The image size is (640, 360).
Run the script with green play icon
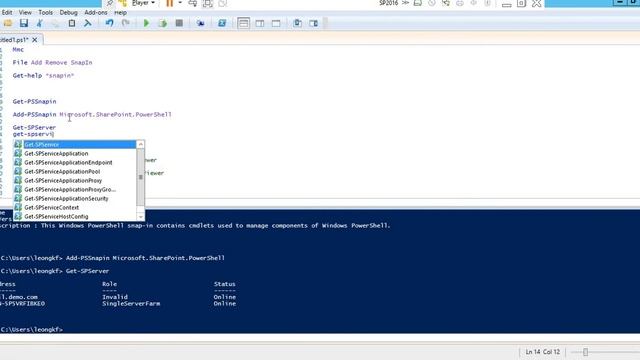(x=146, y=23)
